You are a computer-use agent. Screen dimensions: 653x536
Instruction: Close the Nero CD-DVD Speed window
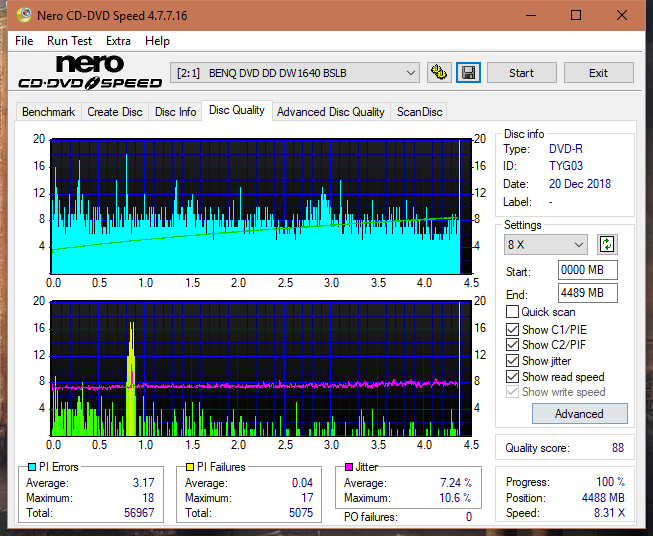(x=622, y=15)
